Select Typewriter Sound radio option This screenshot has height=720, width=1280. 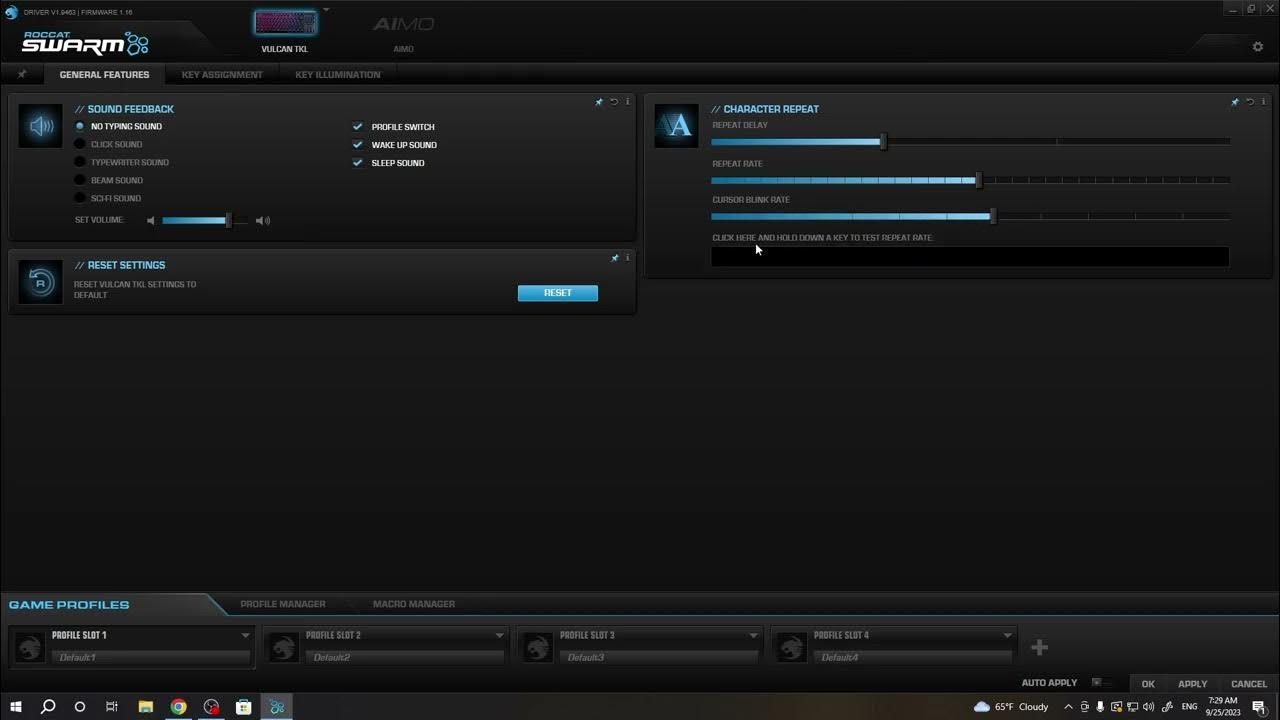(80, 163)
